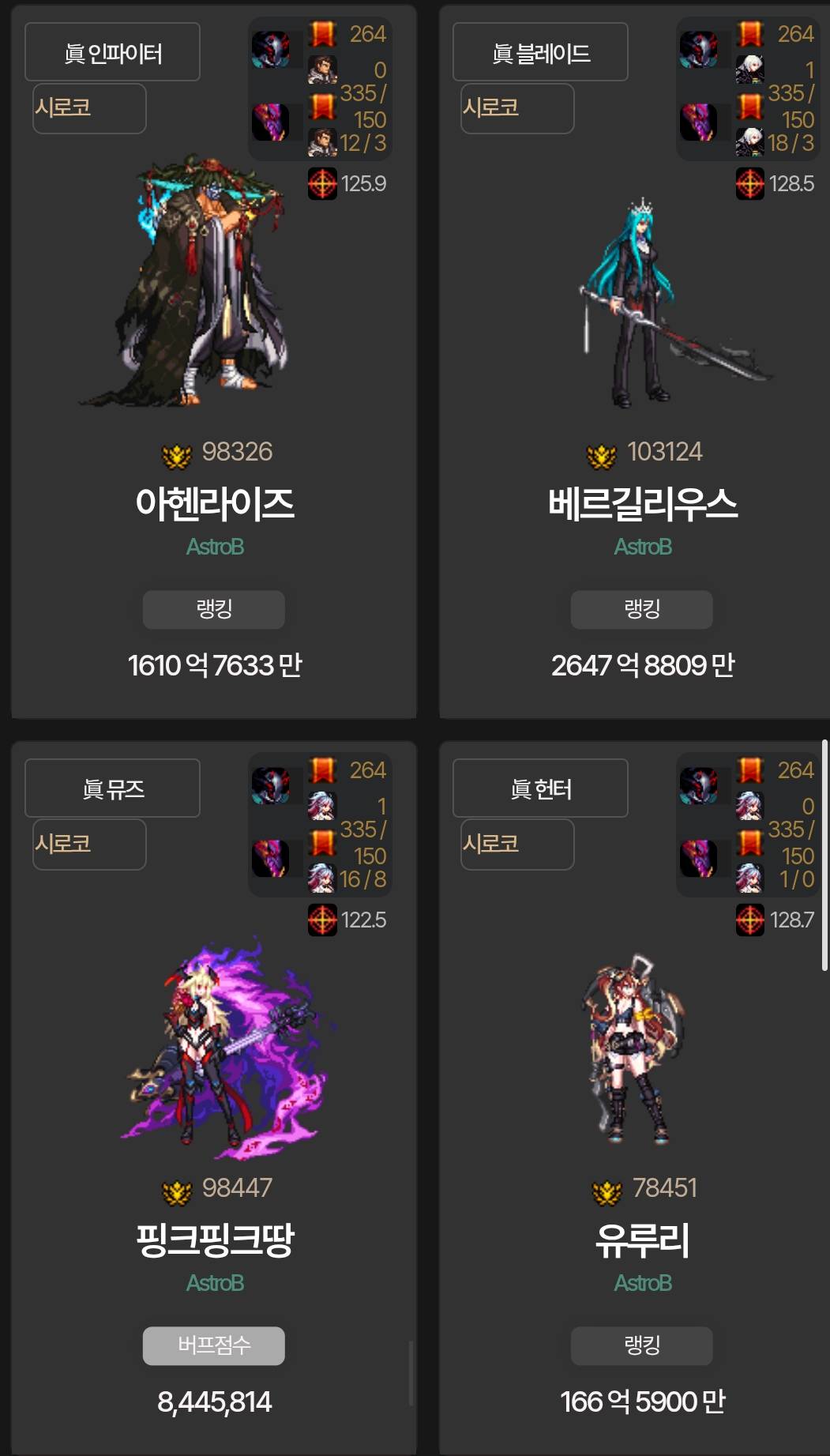Click the crosshair icon beside 128.7
Image resolution: width=830 pixels, height=1456 pixels.
[750, 920]
